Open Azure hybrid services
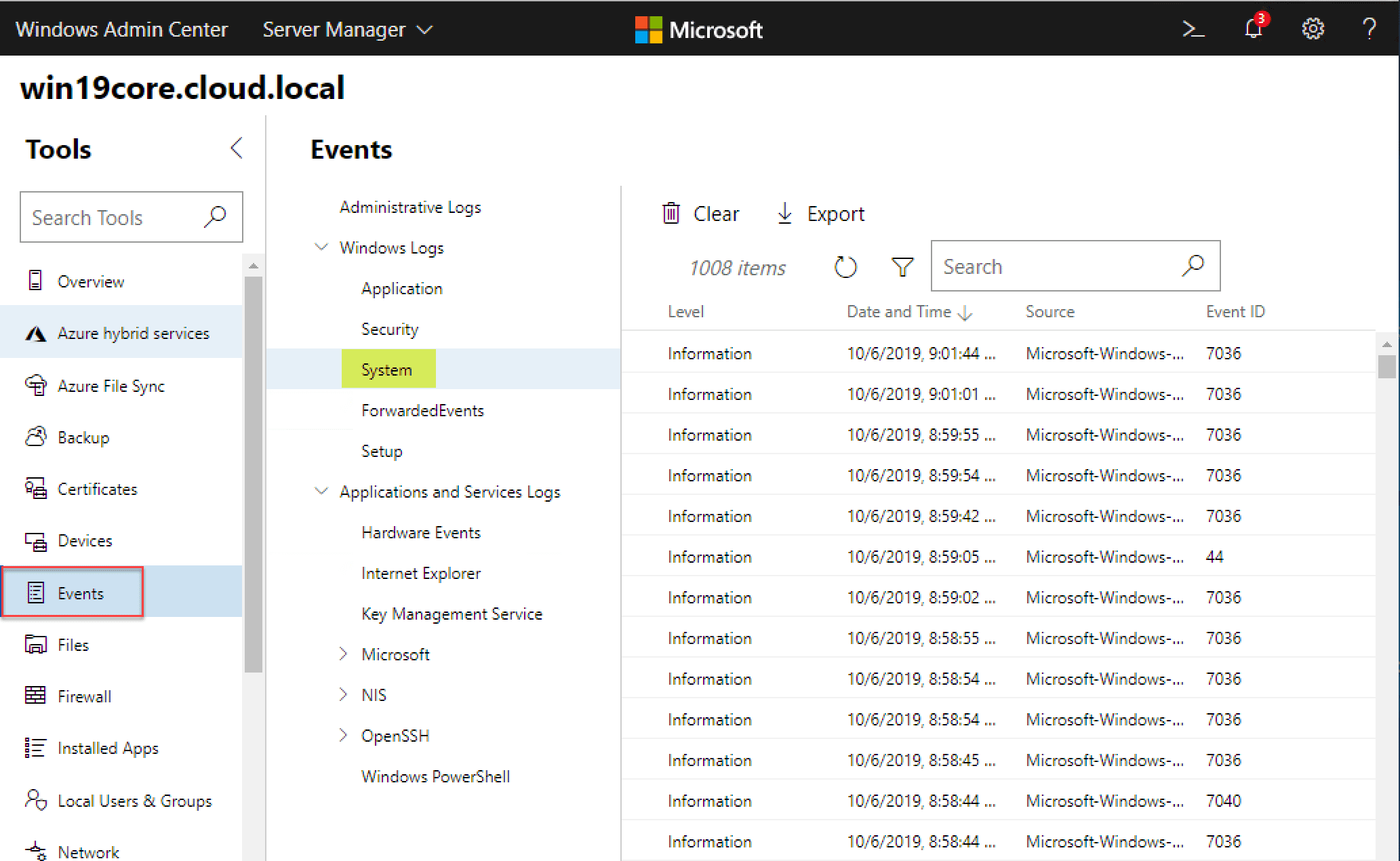 tap(133, 333)
